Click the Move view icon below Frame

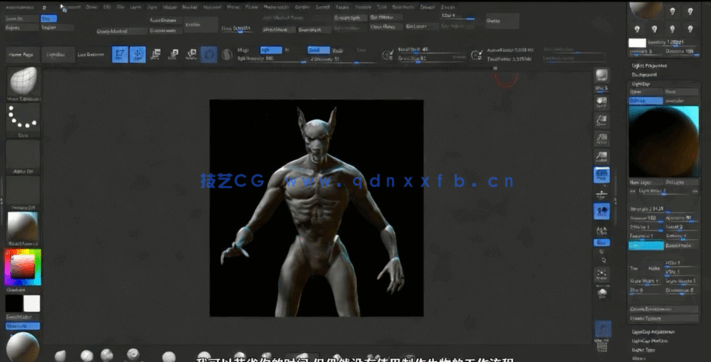(x=602, y=293)
